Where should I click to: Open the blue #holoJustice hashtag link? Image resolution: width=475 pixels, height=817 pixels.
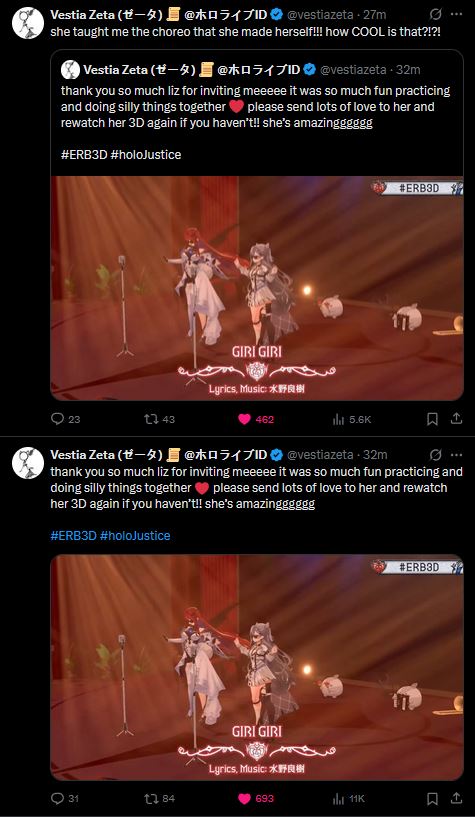pos(135,536)
